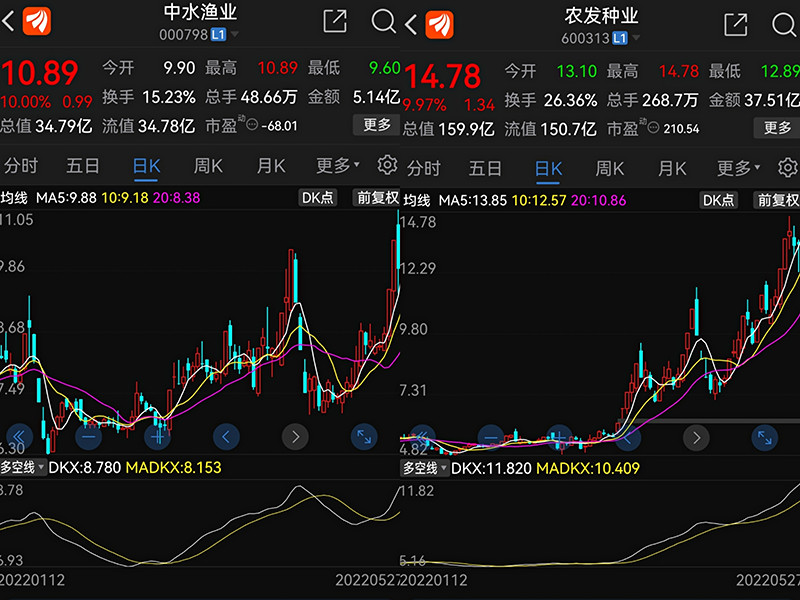The width and height of the screenshot is (800, 600).
Task: Switch 农发种业 to the 五日 tab
Action: click(485, 168)
